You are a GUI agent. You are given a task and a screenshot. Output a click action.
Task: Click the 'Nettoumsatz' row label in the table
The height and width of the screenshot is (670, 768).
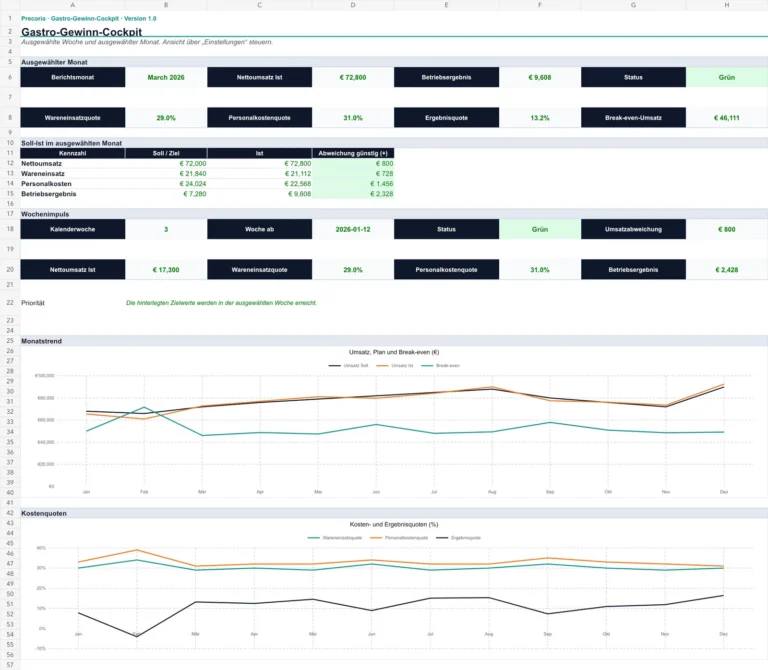(x=72, y=164)
